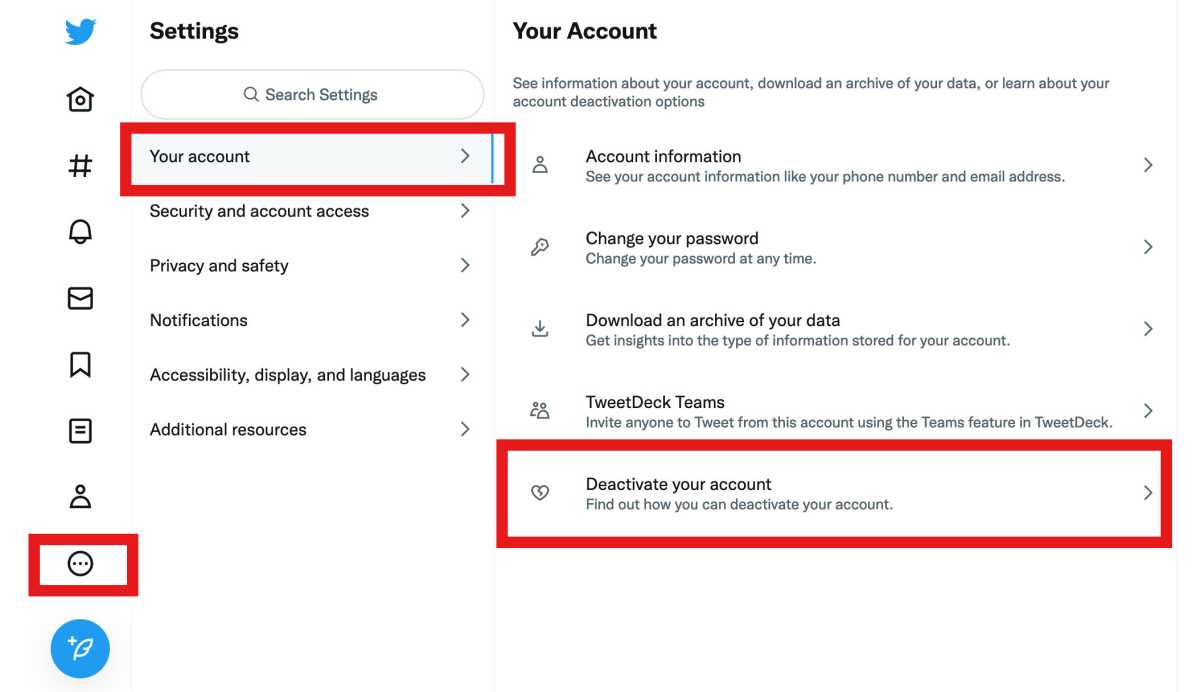
Task: Click the Twitter bird logo
Action: (80, 32)
